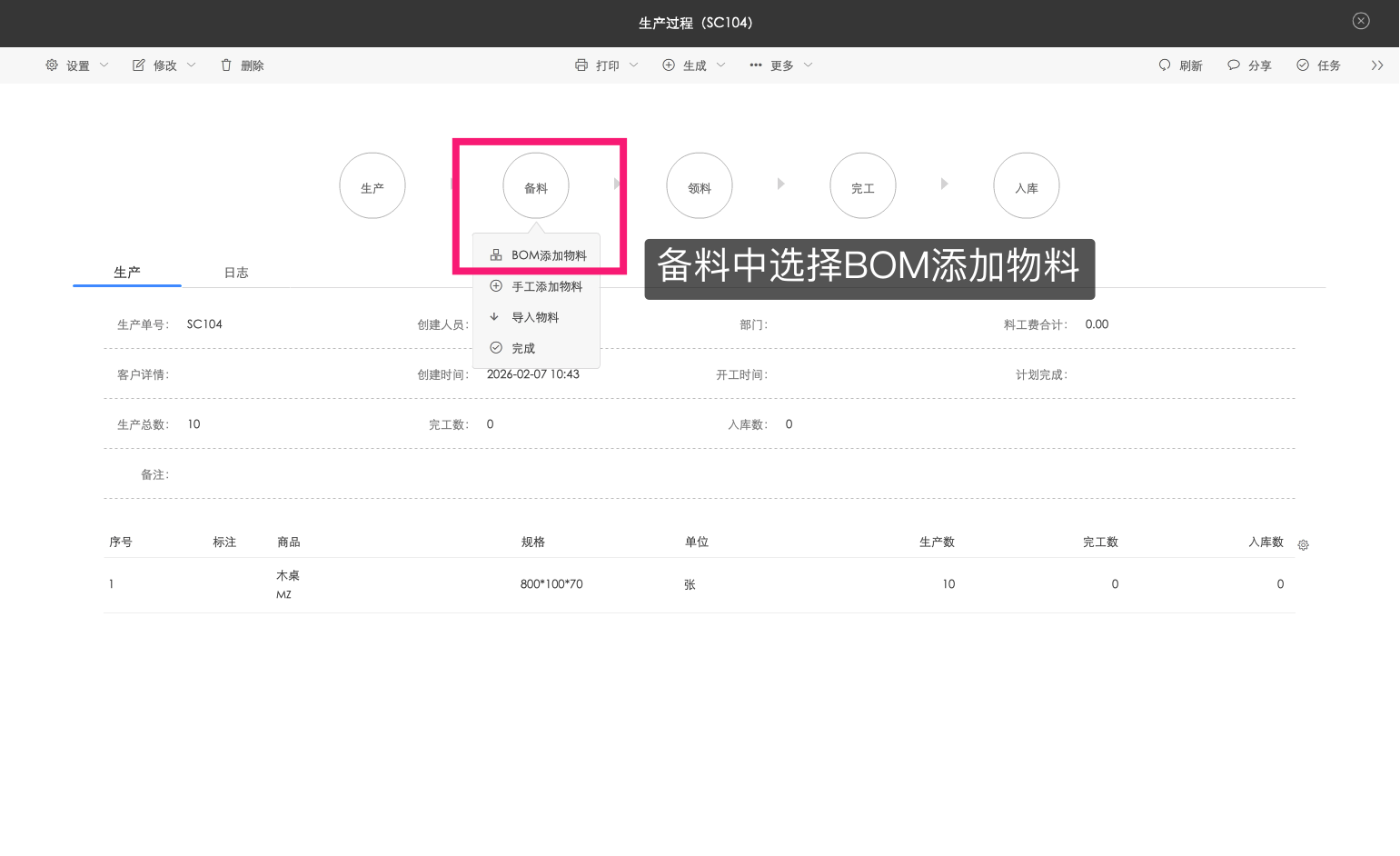The image size is (1400, 856).
Task: Select the 生产 tab
Action: click(126, 272)
